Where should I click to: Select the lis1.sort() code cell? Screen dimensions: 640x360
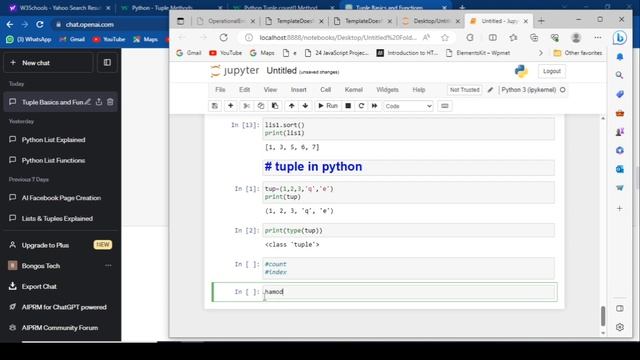tap(409, 129)
